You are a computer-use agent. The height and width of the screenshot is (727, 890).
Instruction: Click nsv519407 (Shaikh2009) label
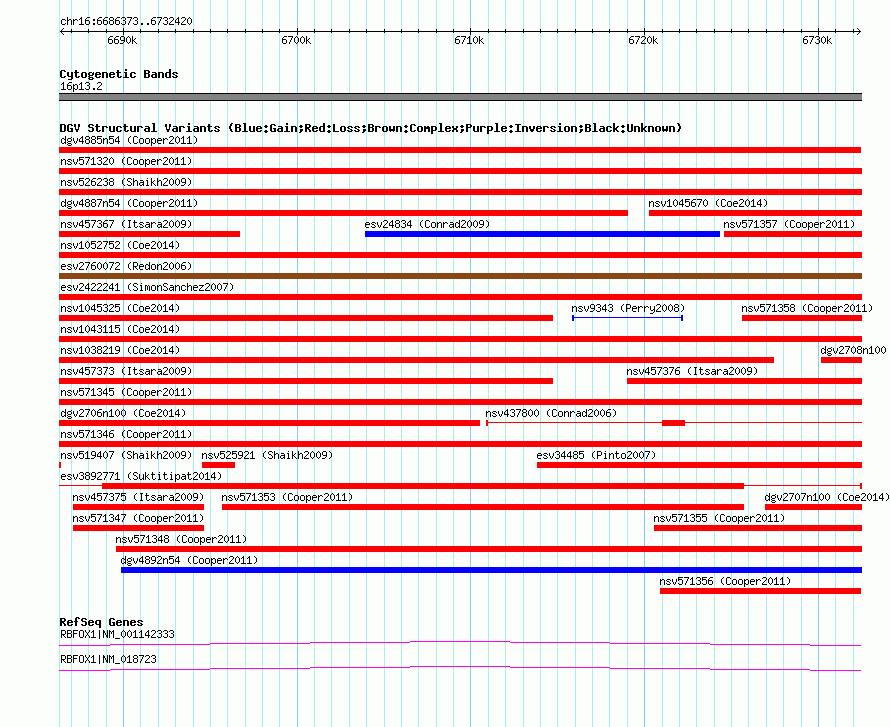(x=126, y=455)
